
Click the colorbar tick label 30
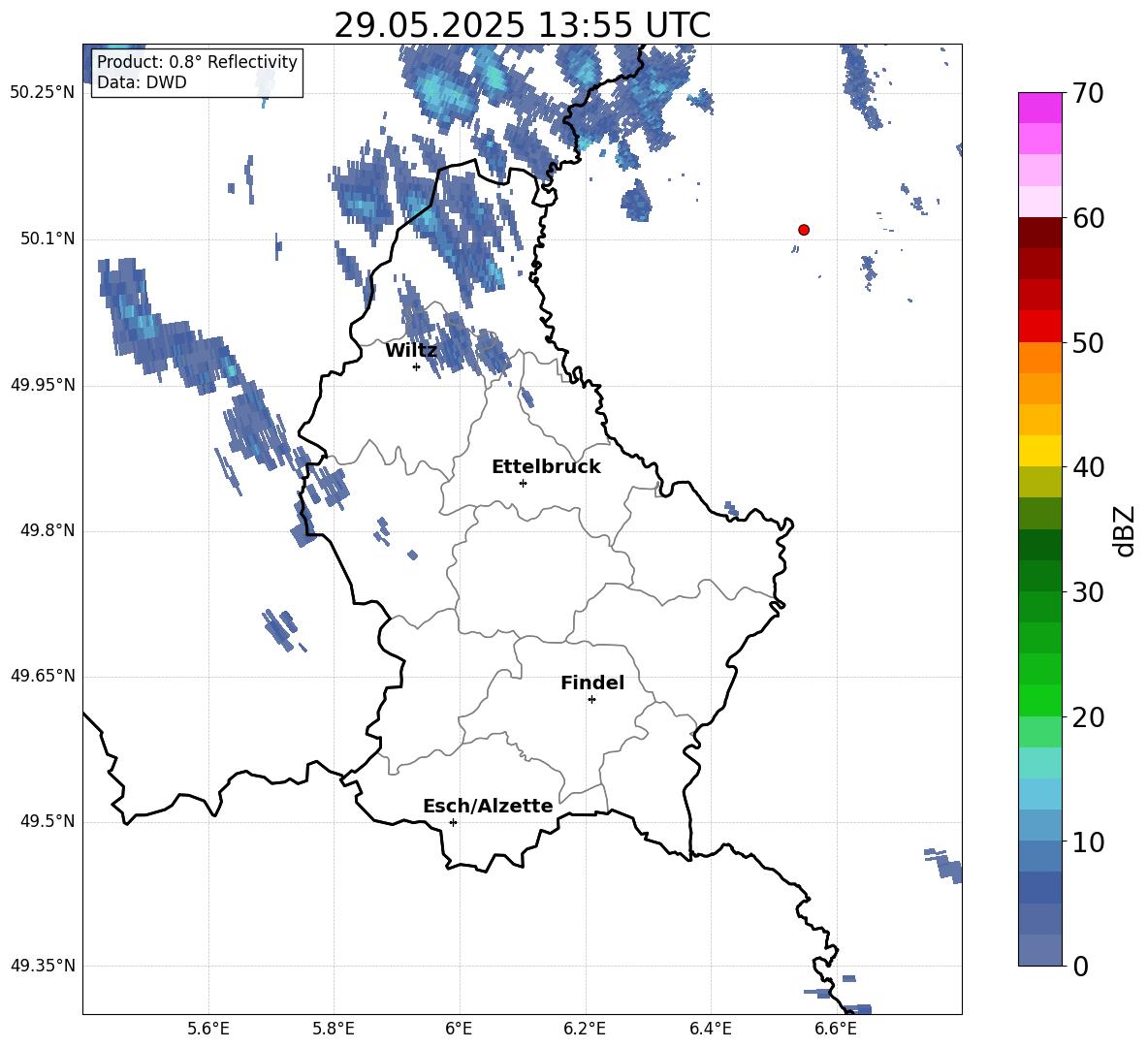point(1088,592)
